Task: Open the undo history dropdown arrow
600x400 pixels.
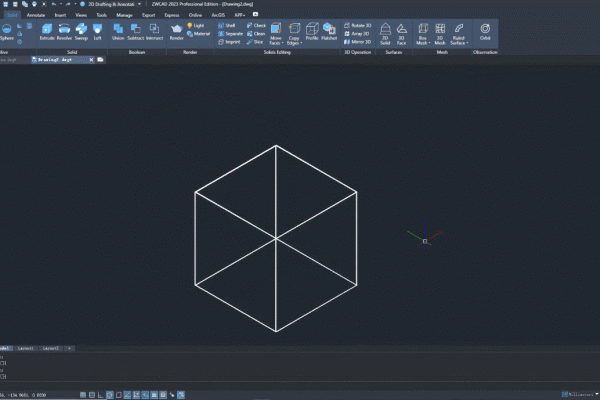Action: click(61, 4)
